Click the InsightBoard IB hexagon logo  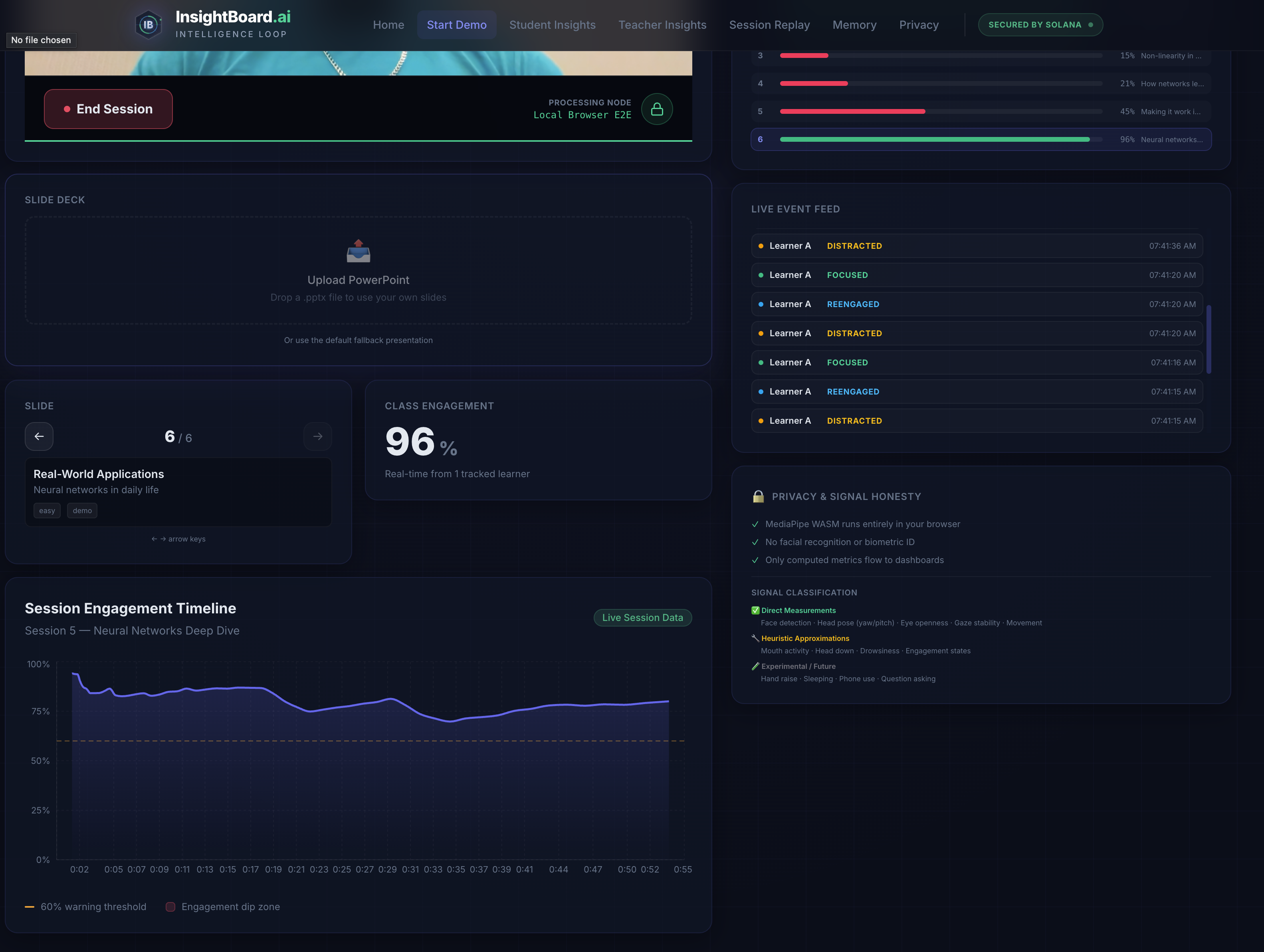(148, 25)
